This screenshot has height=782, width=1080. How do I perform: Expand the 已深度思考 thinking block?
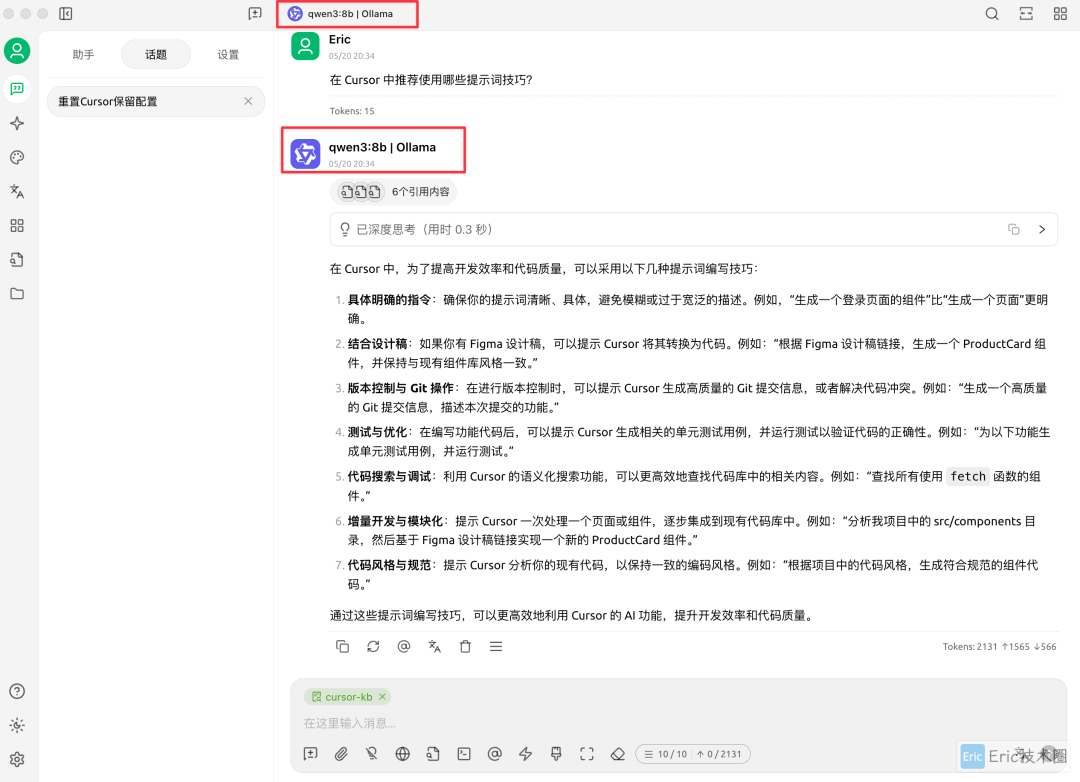(694, 229)
